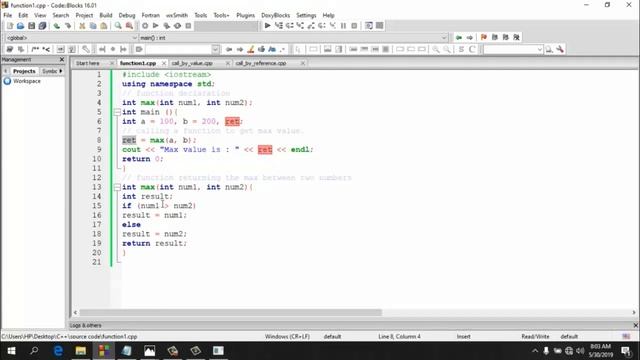Click the highlighted ret on line 9

265,149
